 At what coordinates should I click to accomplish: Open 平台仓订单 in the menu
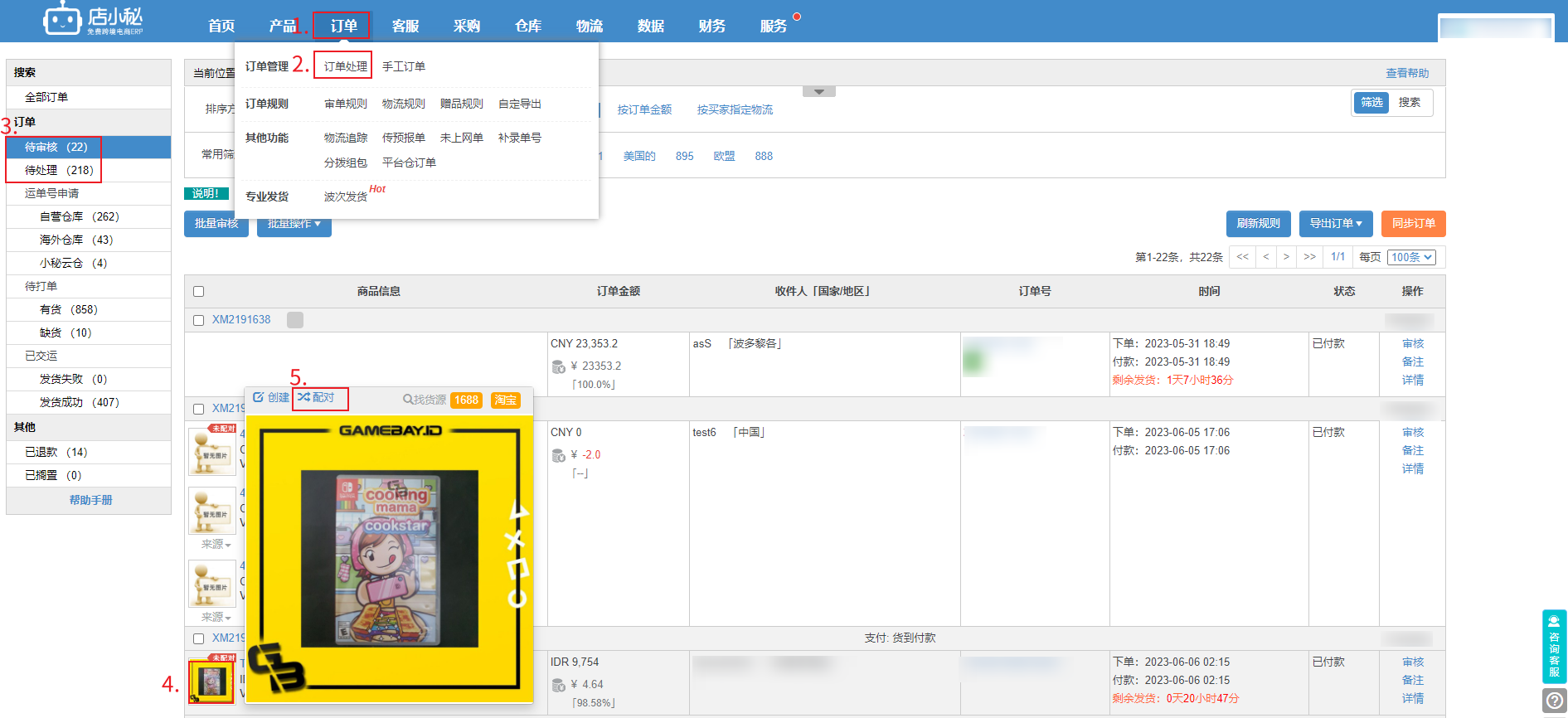click(409, 163)
